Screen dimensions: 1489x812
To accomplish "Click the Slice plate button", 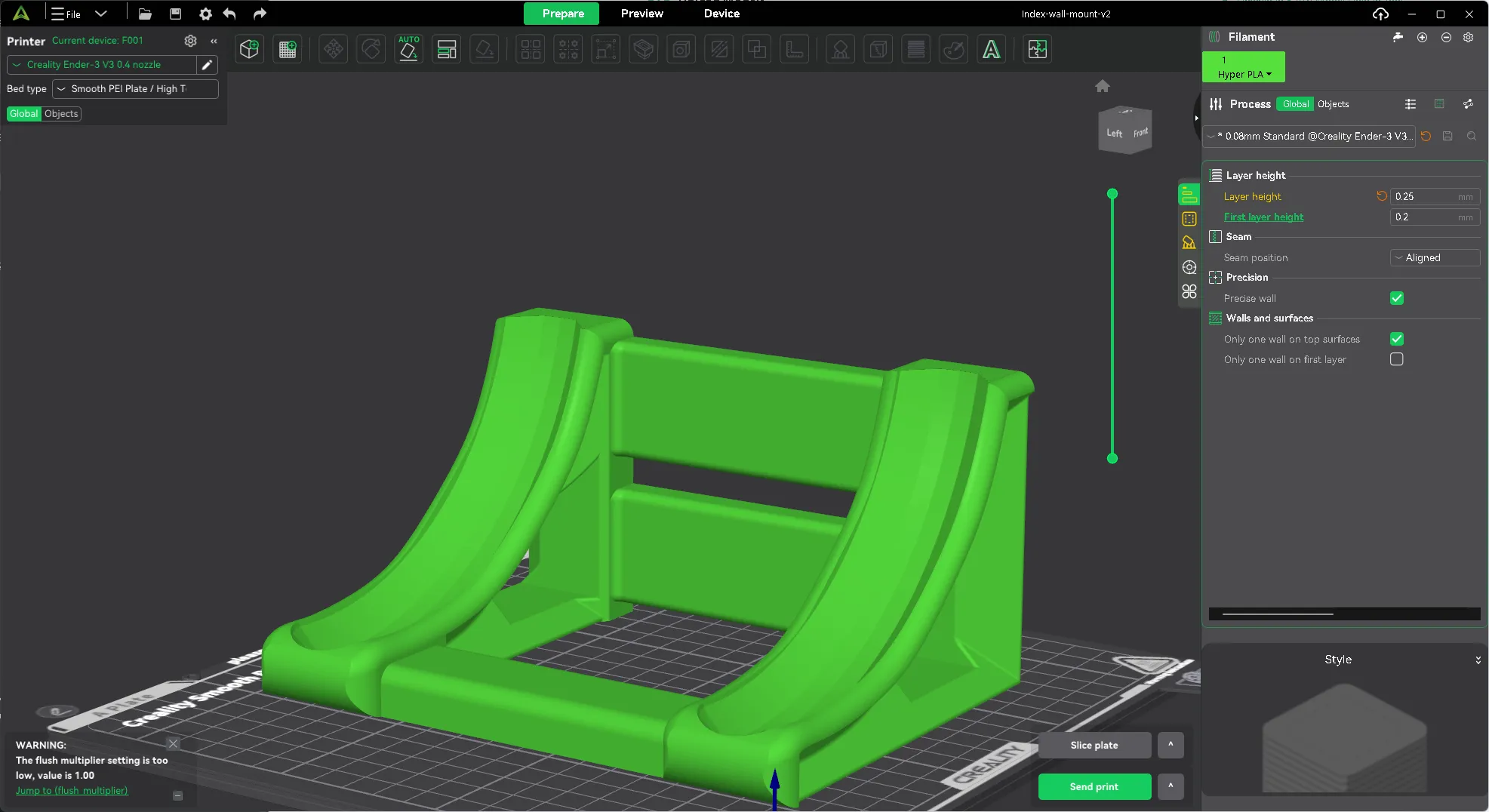I will click(1094, 745).
